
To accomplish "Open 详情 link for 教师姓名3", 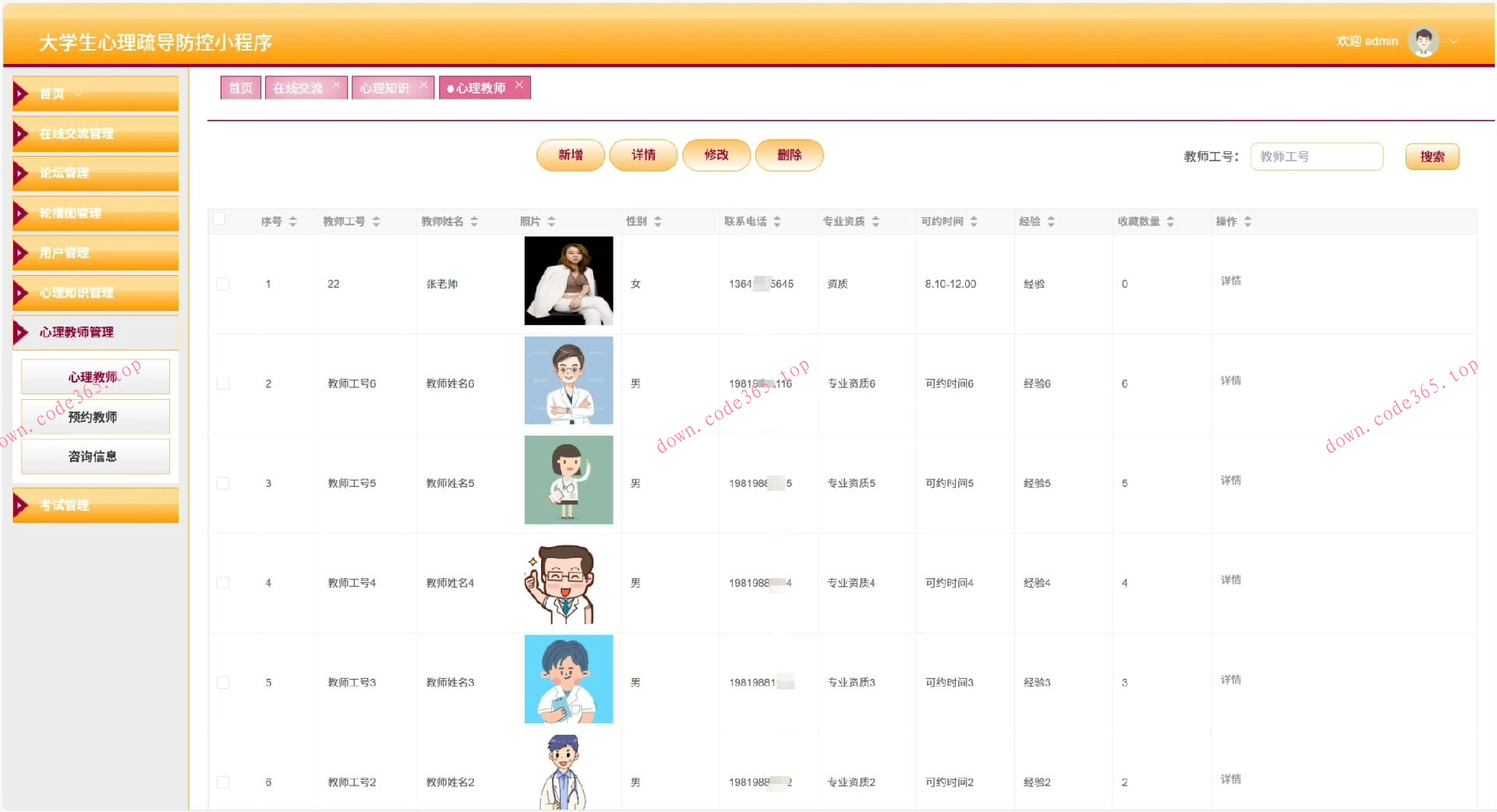I will coord(1231,680).
